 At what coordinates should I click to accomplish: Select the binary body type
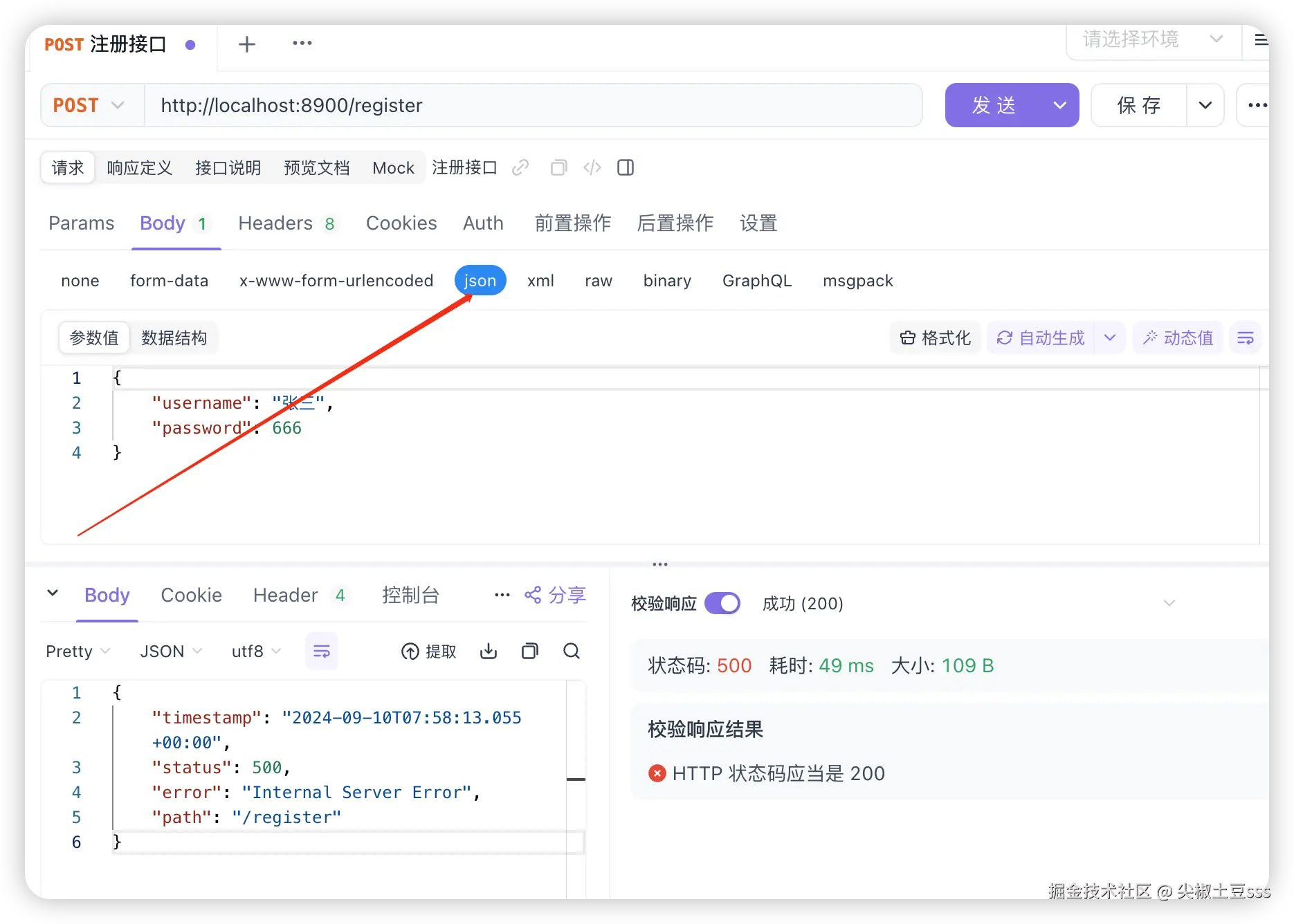[x=667, y=281]
